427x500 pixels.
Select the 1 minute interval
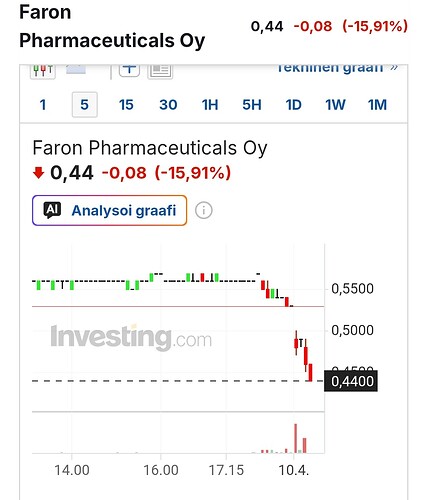[43, 105]
